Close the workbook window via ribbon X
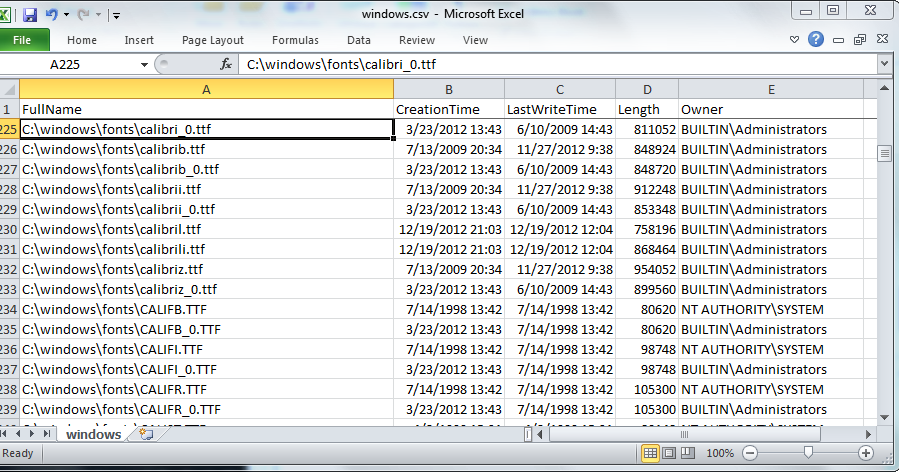The height and width of the screenshot is (472, 899). 882,39
